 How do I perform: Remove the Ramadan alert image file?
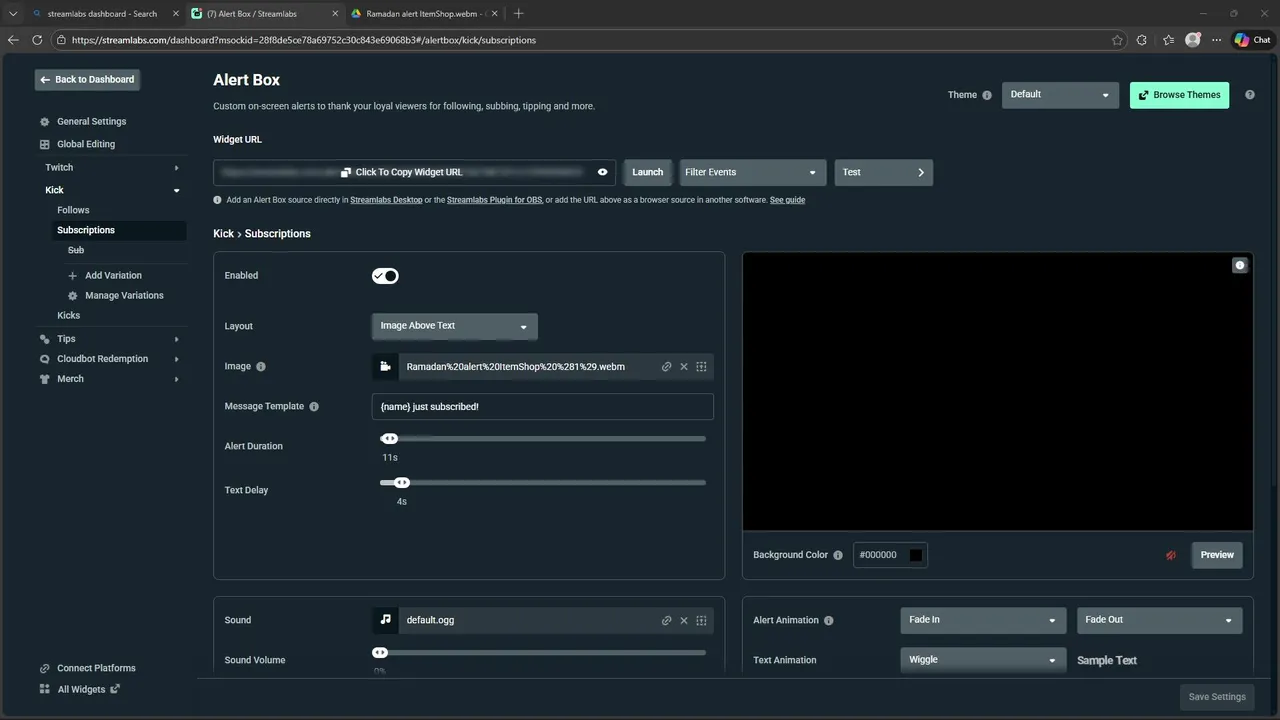684,367
